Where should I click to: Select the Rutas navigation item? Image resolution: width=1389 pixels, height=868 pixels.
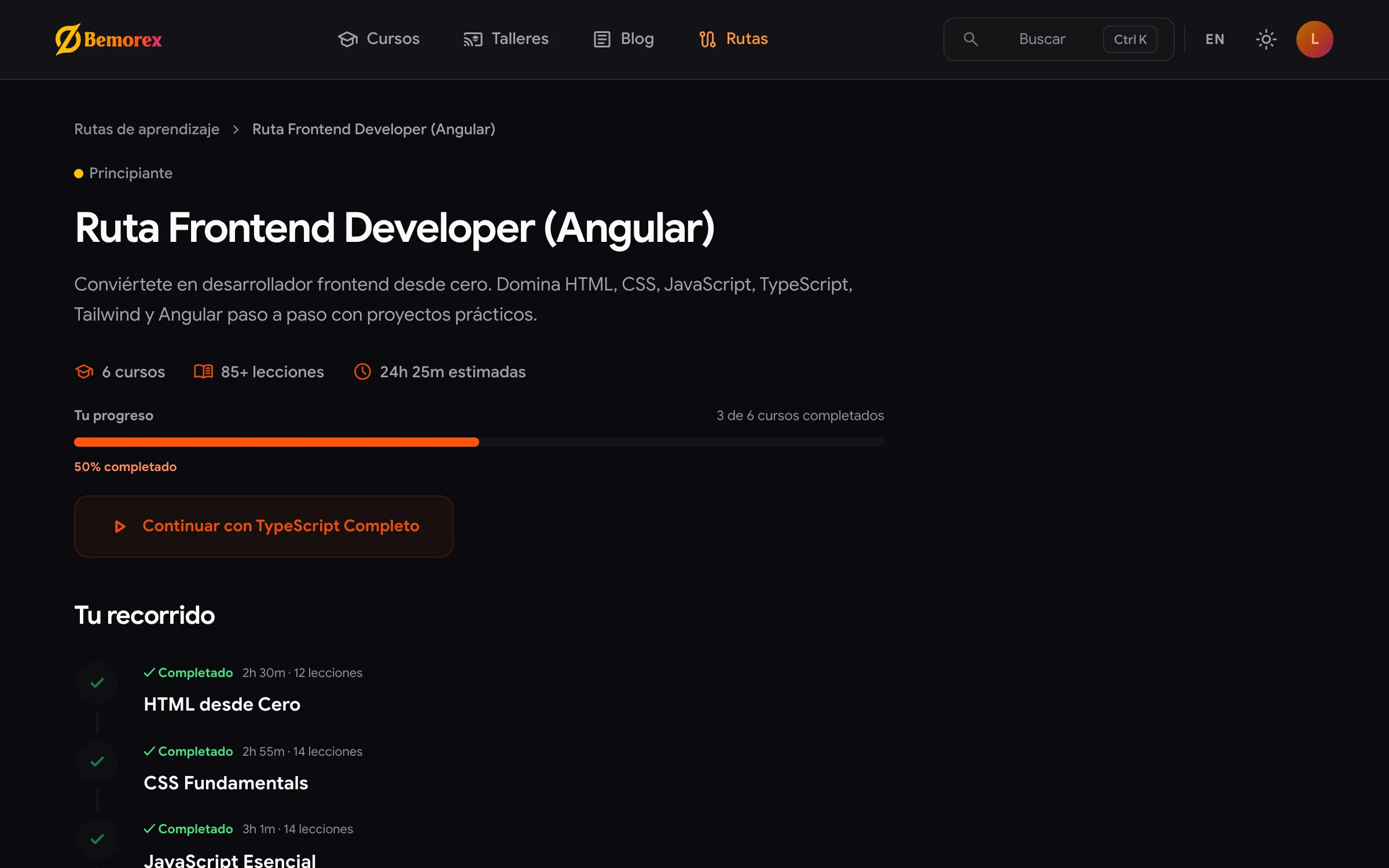point(733,39)
